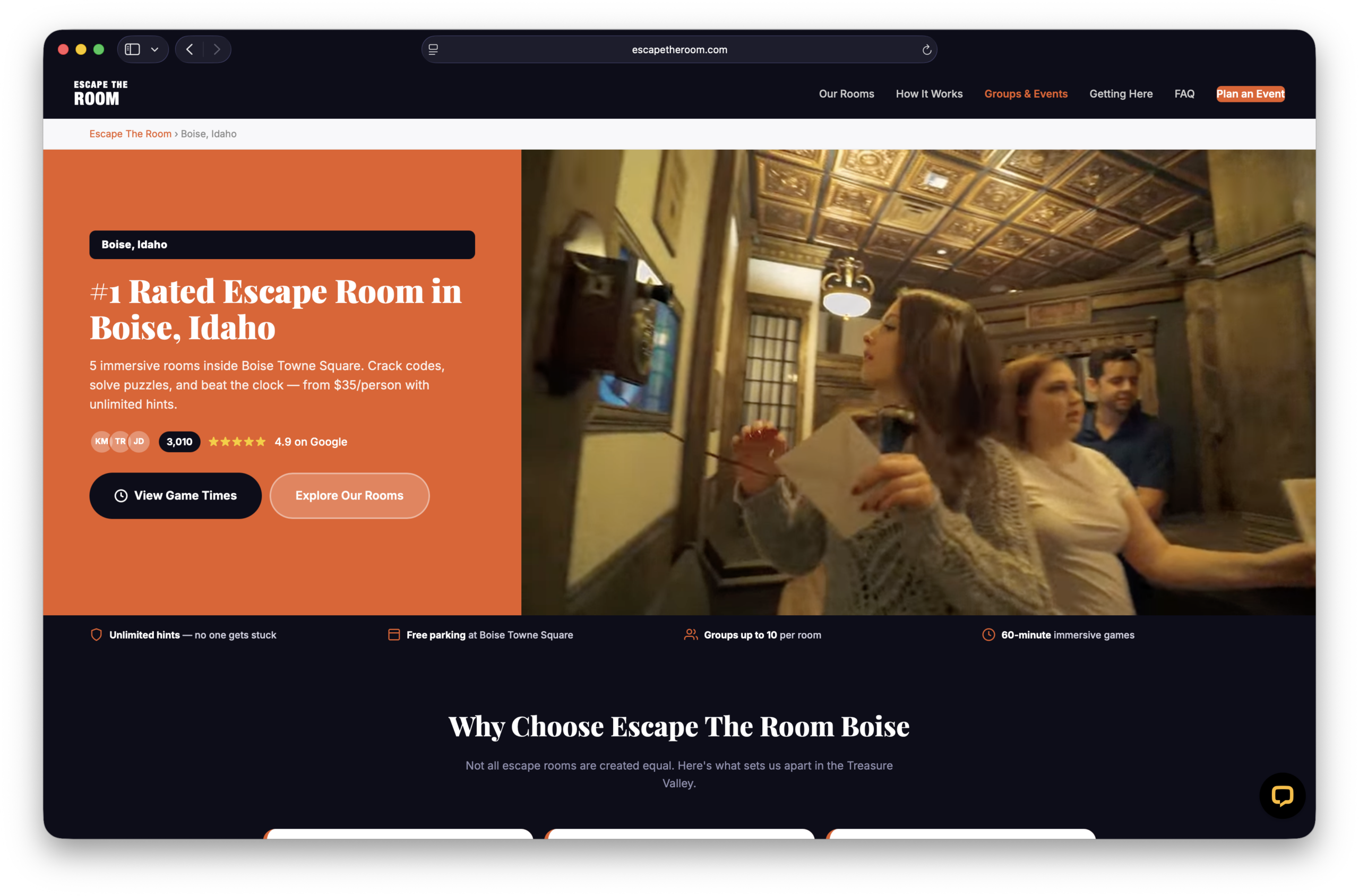Click Groups up to 10 per room text

(x=762, y=635)
